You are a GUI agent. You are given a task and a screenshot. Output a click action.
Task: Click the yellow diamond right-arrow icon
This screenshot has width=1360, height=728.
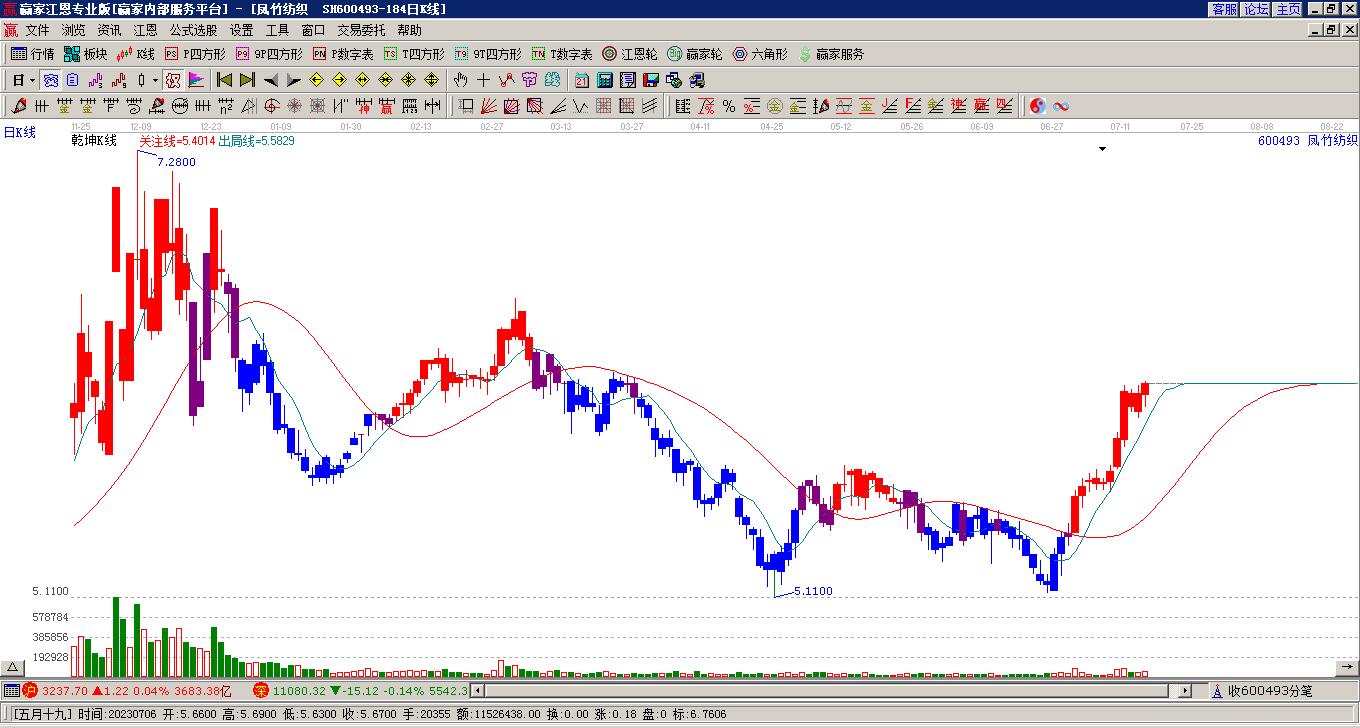click(x=340, y=80)
